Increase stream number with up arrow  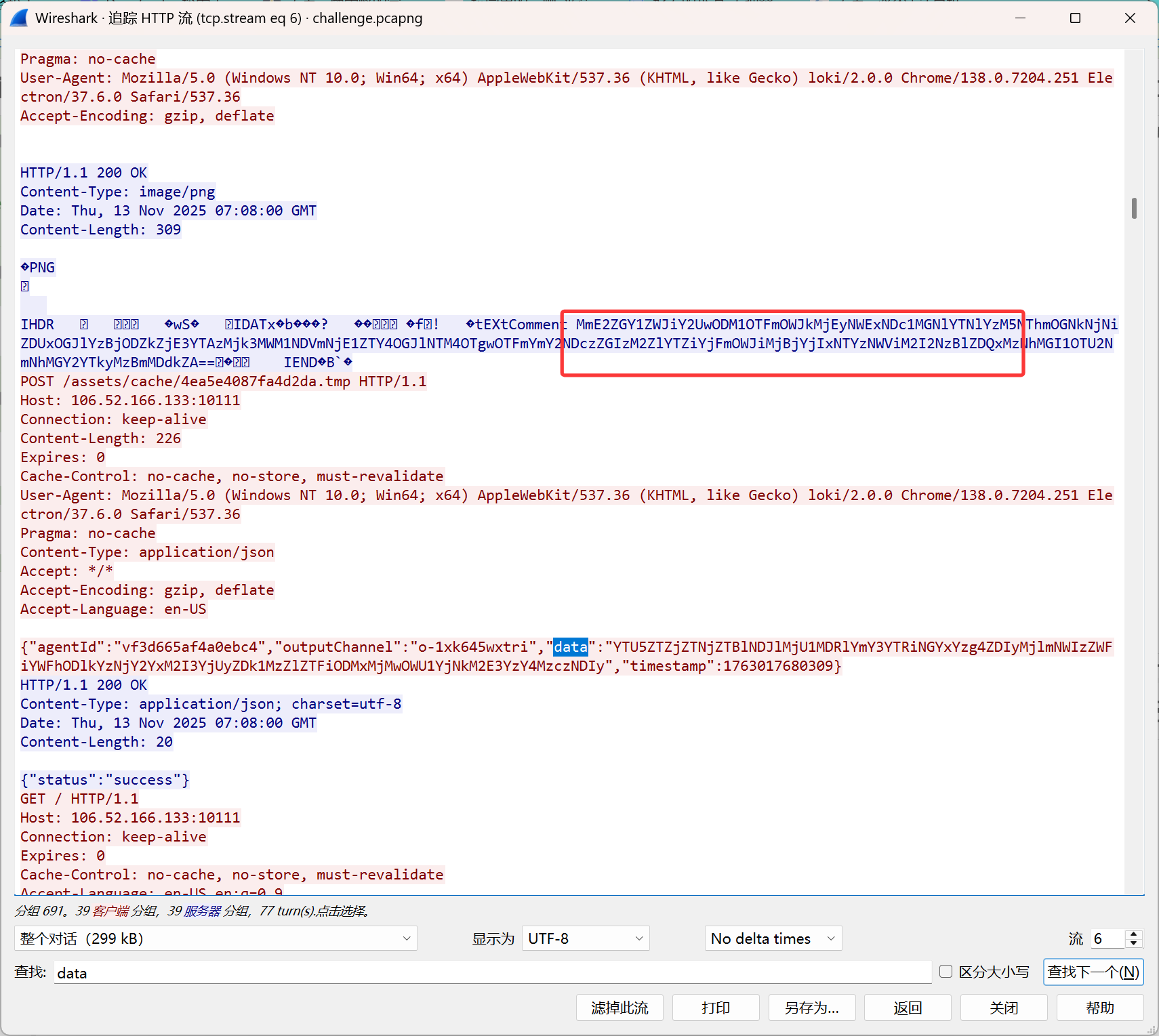click(1134, 934)
